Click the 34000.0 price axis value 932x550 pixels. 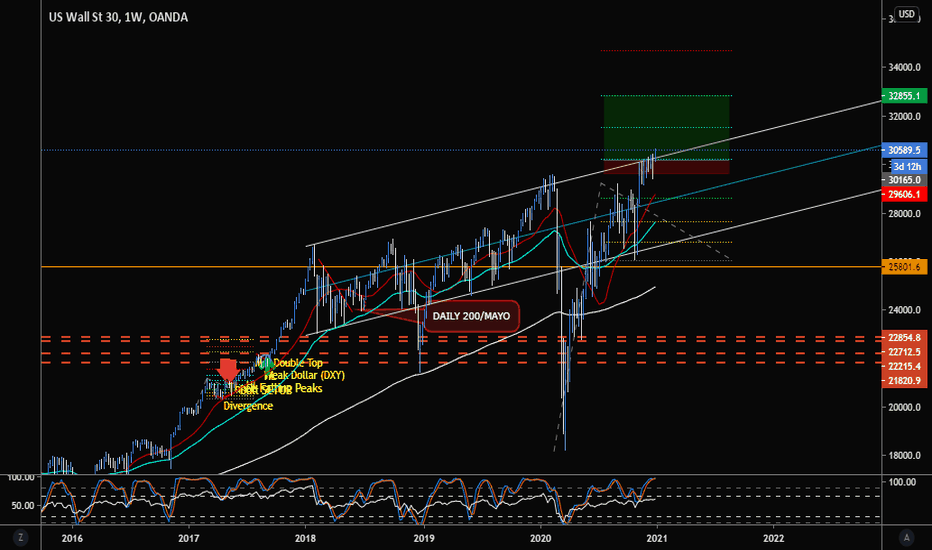904,68
